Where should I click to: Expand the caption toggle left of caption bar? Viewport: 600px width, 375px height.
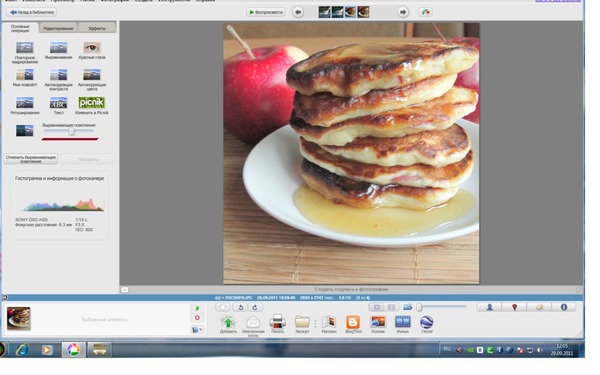(x=125, y=290)
